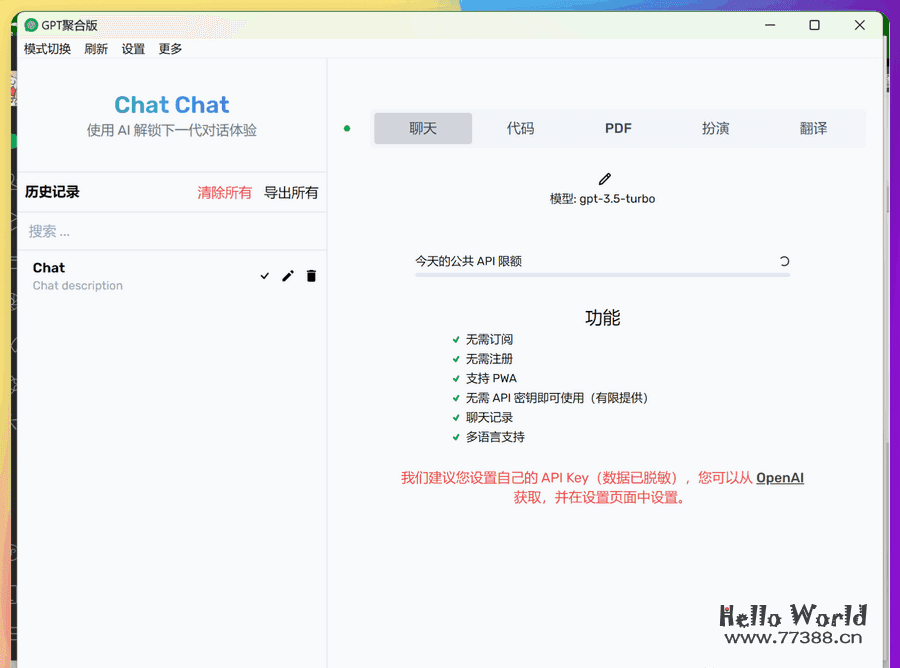Image resolution: width=900 pixels, height=668 pixels.
Task: Switch to the PDF tab
Action: point(618,129)
